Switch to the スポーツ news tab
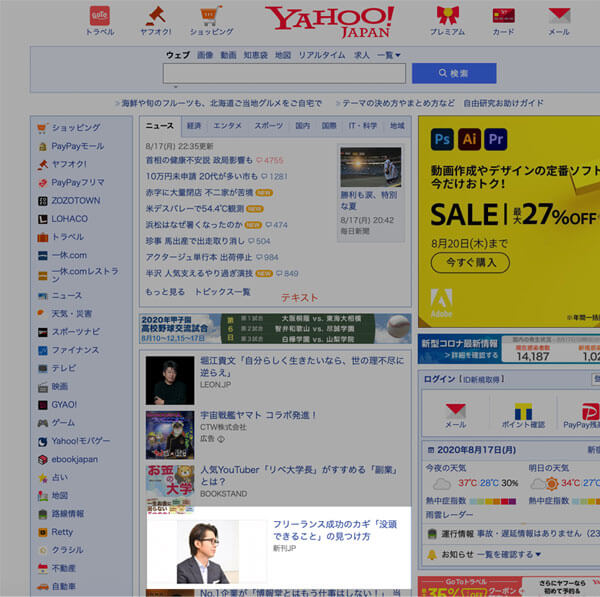 coord(268,126)
